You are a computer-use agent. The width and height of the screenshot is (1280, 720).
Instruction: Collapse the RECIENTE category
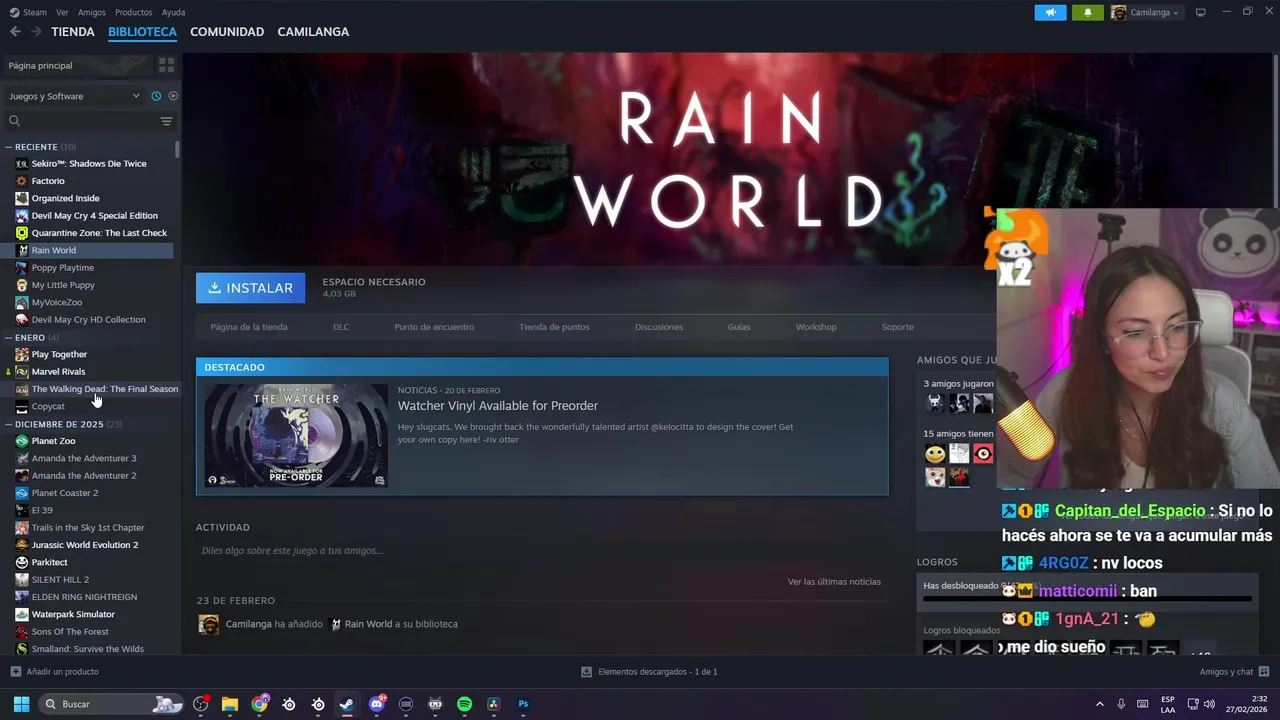click(8, 147)
